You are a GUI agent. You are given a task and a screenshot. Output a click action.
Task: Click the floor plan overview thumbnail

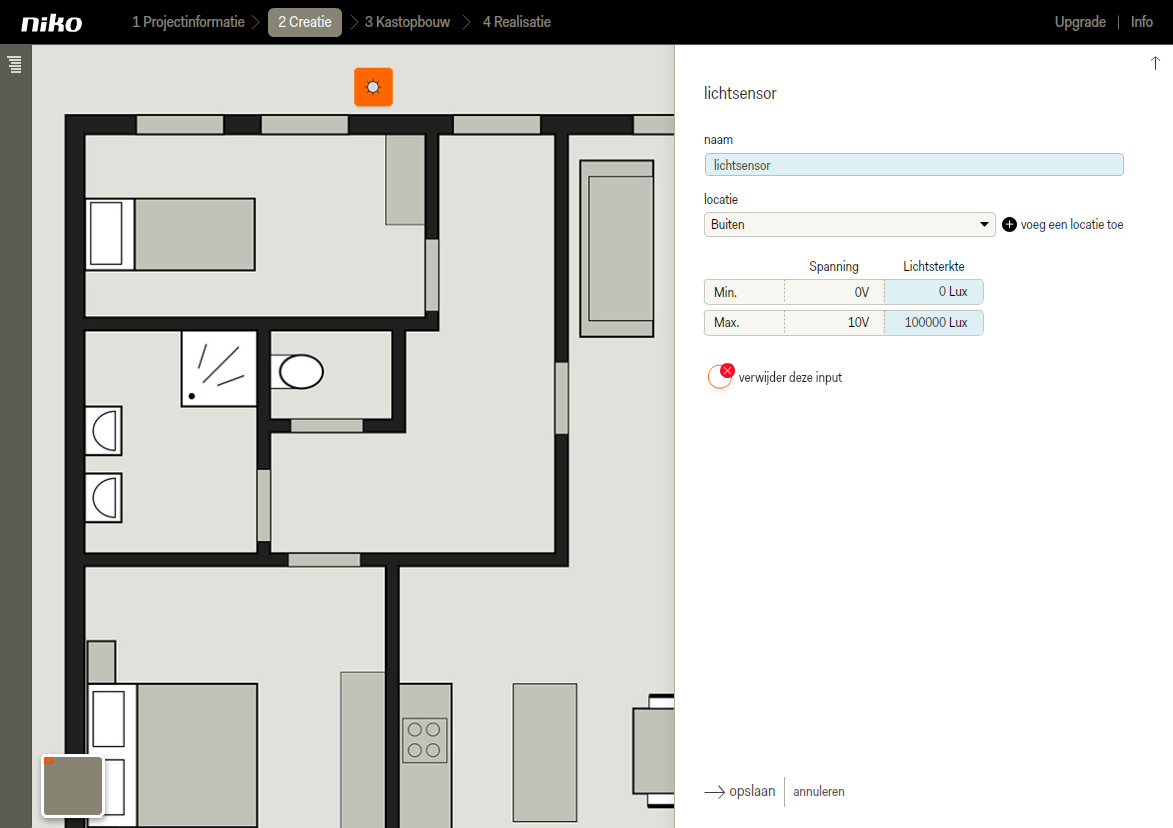(x=73, y=785)
